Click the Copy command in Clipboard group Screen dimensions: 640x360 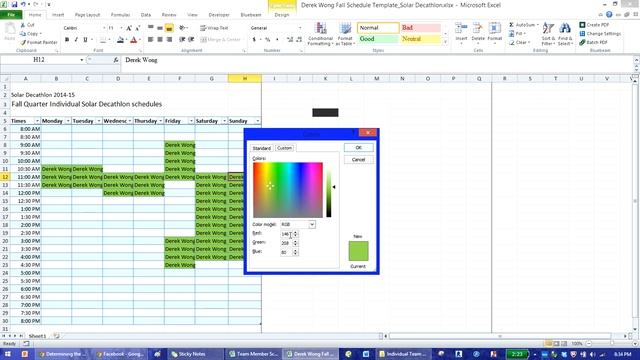point(31,34)
